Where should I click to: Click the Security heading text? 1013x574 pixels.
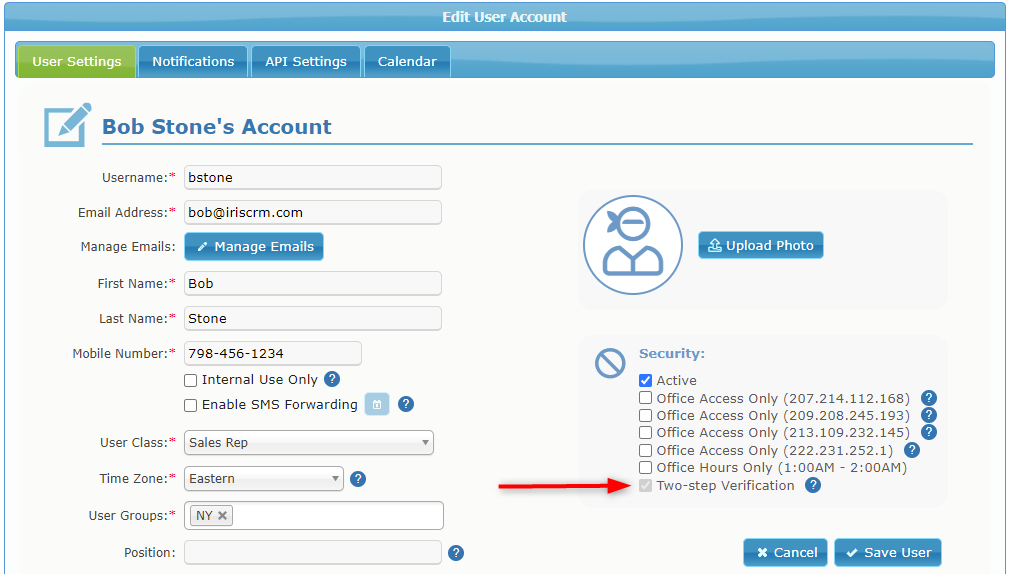pos(672,354)
